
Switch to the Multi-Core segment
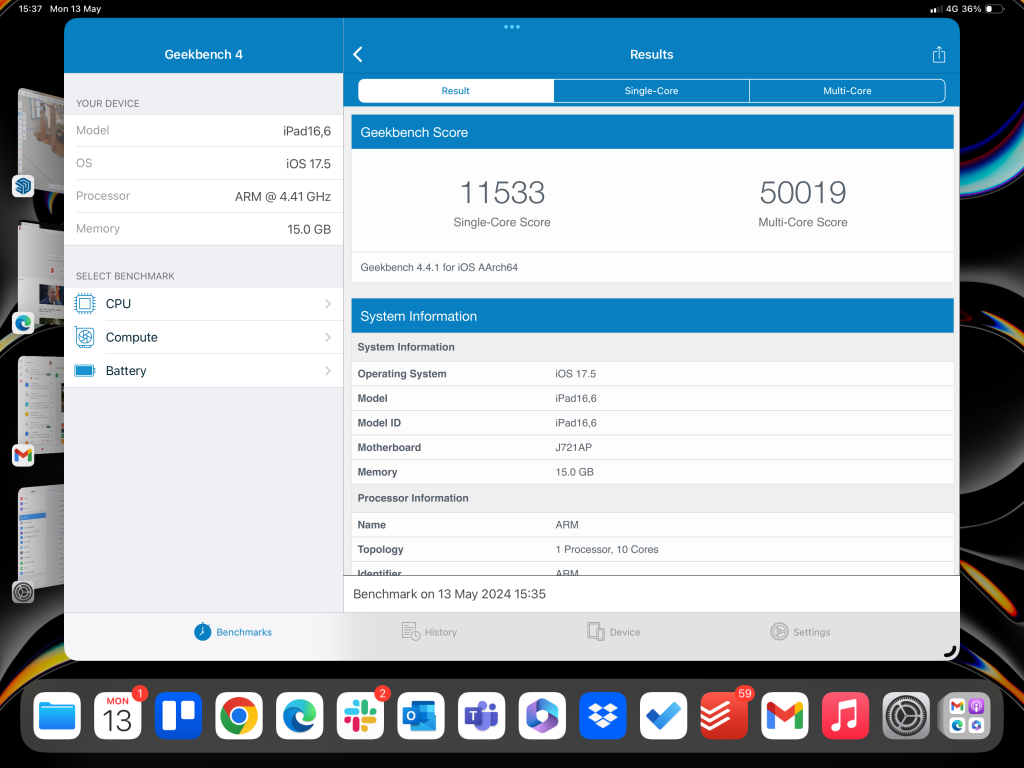coord(847,91)
